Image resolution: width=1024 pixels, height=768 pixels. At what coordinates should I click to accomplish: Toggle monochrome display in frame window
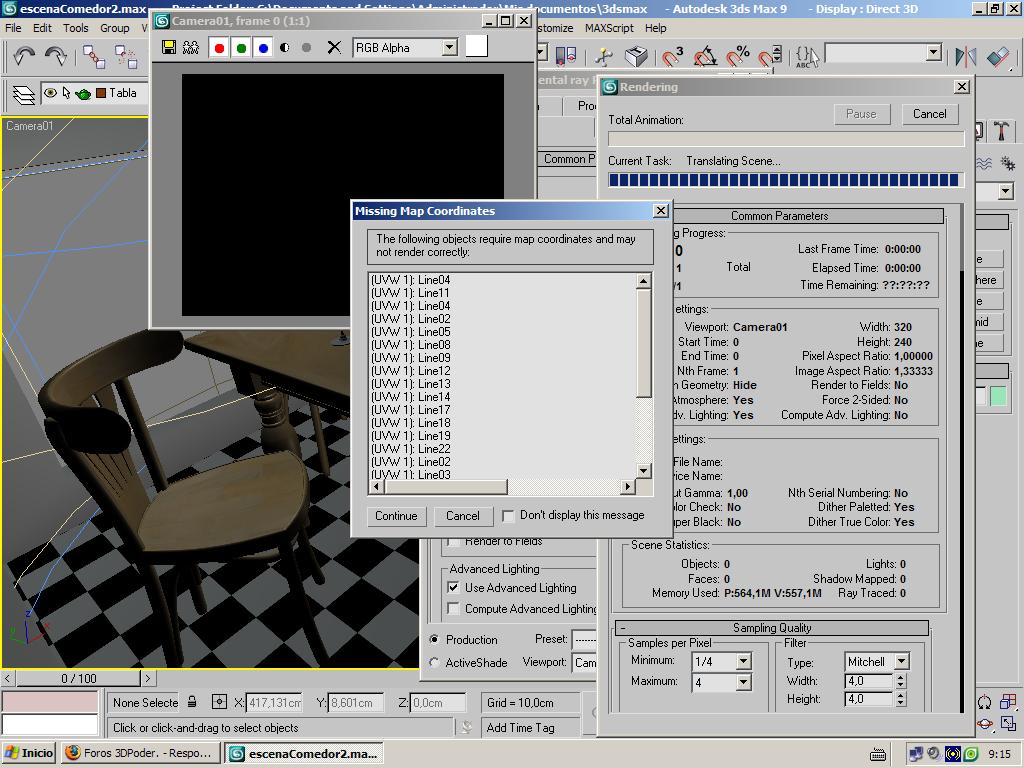(x=306, y=48)
